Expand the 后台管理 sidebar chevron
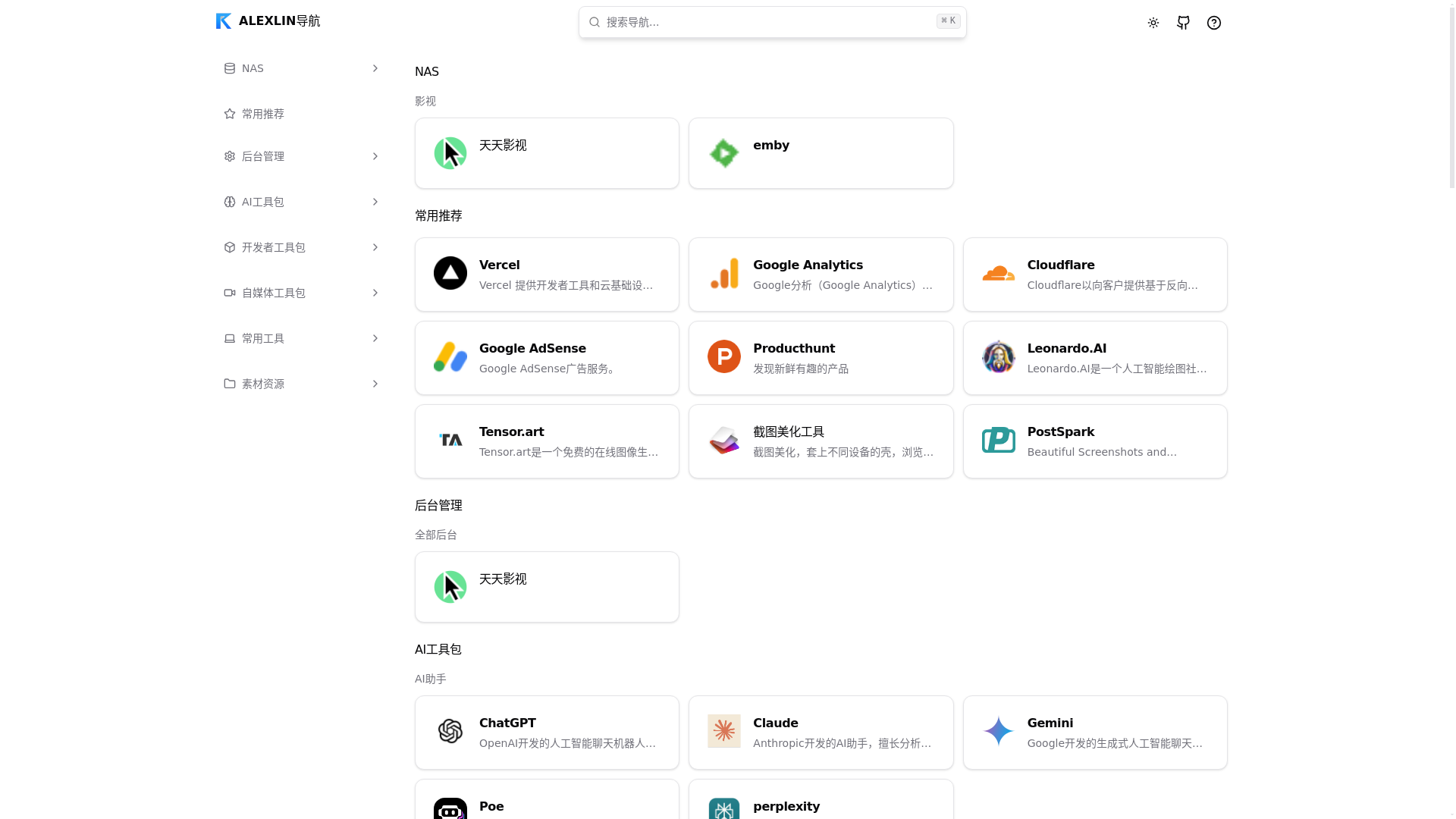1456x819 pixels. pyautogui.click(x=375, y=156)
